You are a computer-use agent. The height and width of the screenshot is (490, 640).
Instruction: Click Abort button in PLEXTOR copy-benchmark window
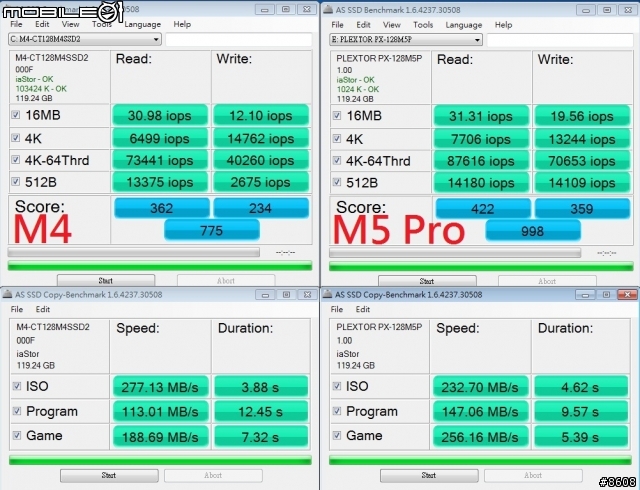click(x=533, y=475)
